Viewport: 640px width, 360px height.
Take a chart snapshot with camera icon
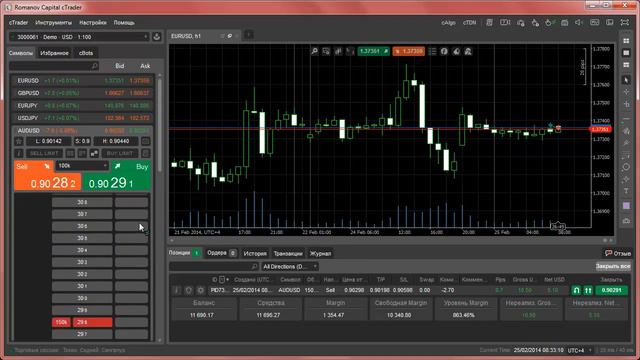click(626, 221)
